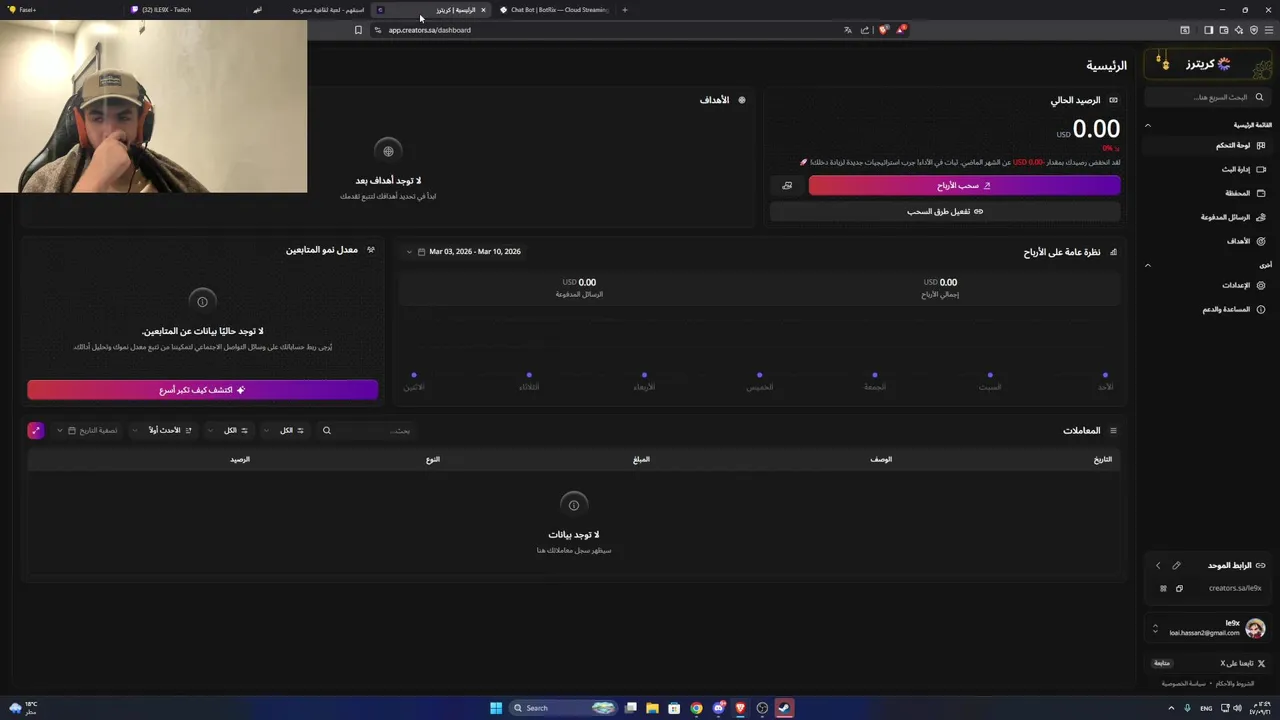Click the المبلغ column header
Viewport: 1280px width, 720px height.
pos(641,459)
